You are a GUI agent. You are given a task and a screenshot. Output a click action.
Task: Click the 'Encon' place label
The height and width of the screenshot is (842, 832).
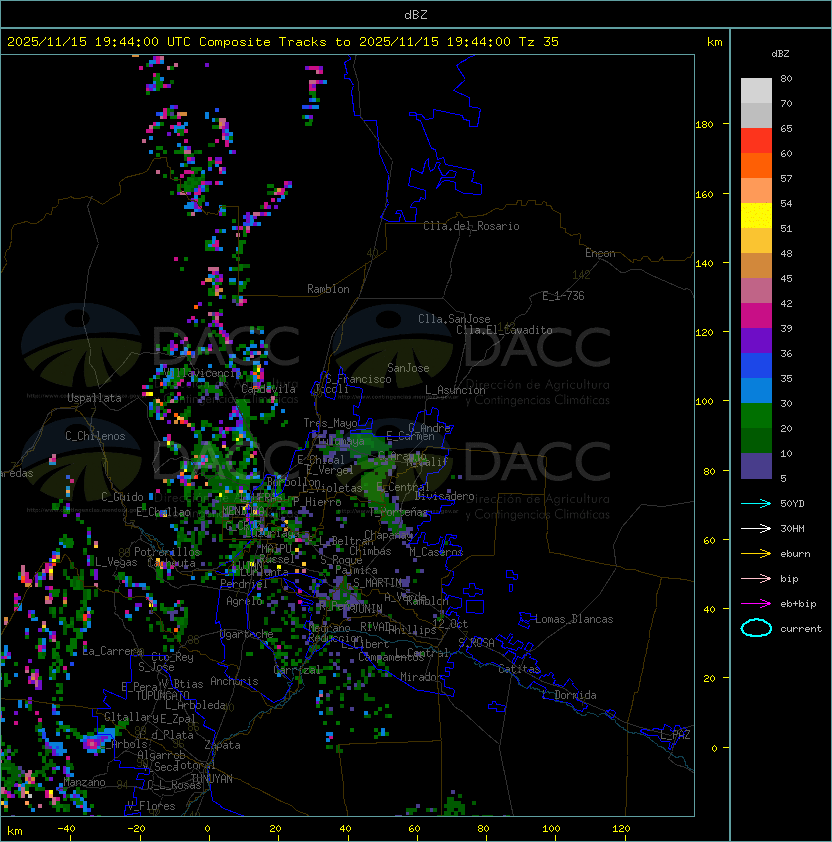click(x=600, y=253)
